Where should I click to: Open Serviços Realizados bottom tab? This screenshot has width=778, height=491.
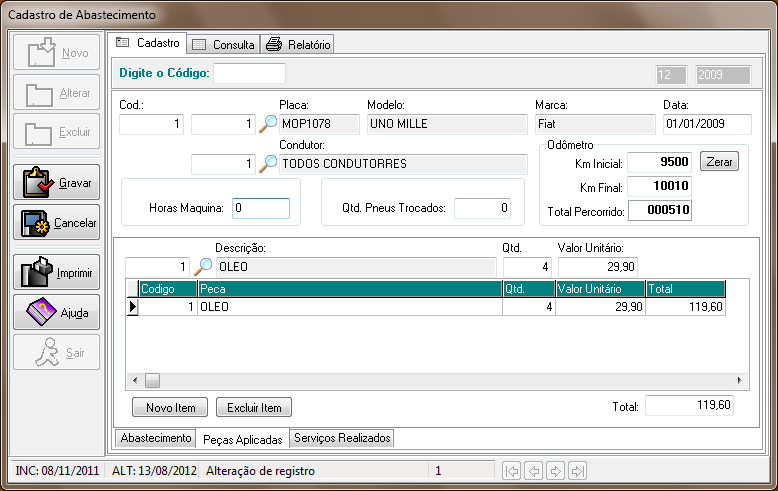pyautogui.click(x=342, y=438)
